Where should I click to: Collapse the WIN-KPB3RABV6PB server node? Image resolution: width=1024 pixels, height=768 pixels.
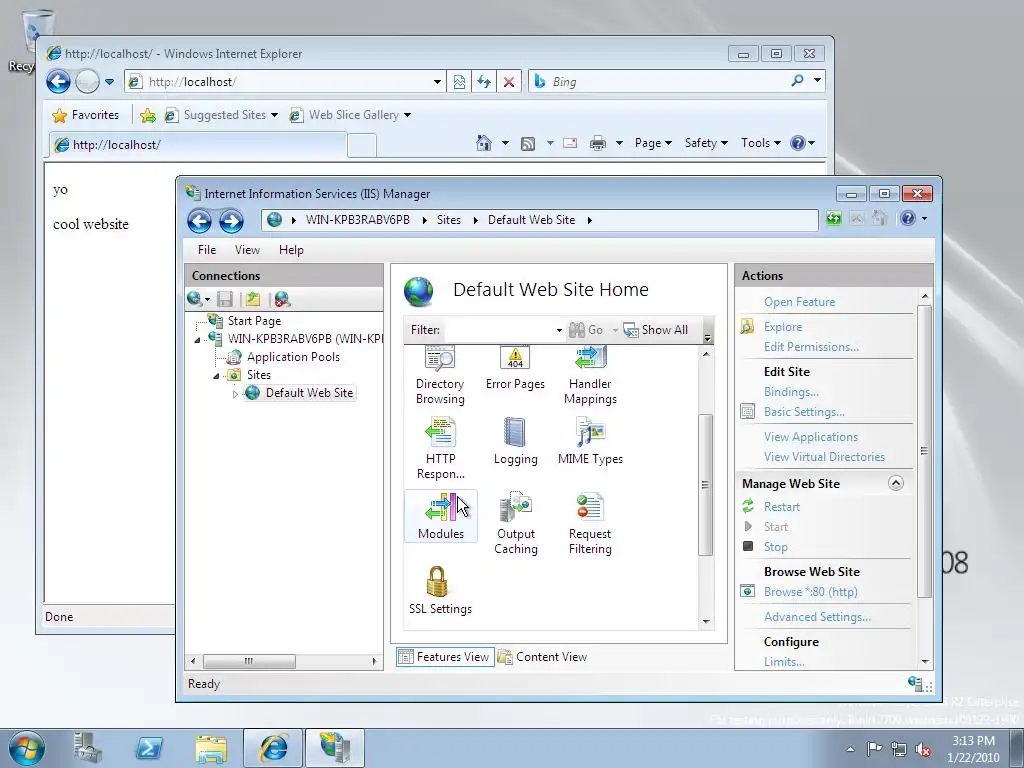tap(198, 340)
